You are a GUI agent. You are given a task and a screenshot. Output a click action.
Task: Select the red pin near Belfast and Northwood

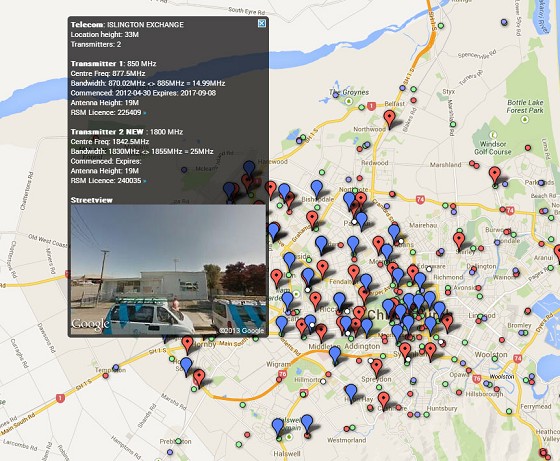tap(389, 119)
